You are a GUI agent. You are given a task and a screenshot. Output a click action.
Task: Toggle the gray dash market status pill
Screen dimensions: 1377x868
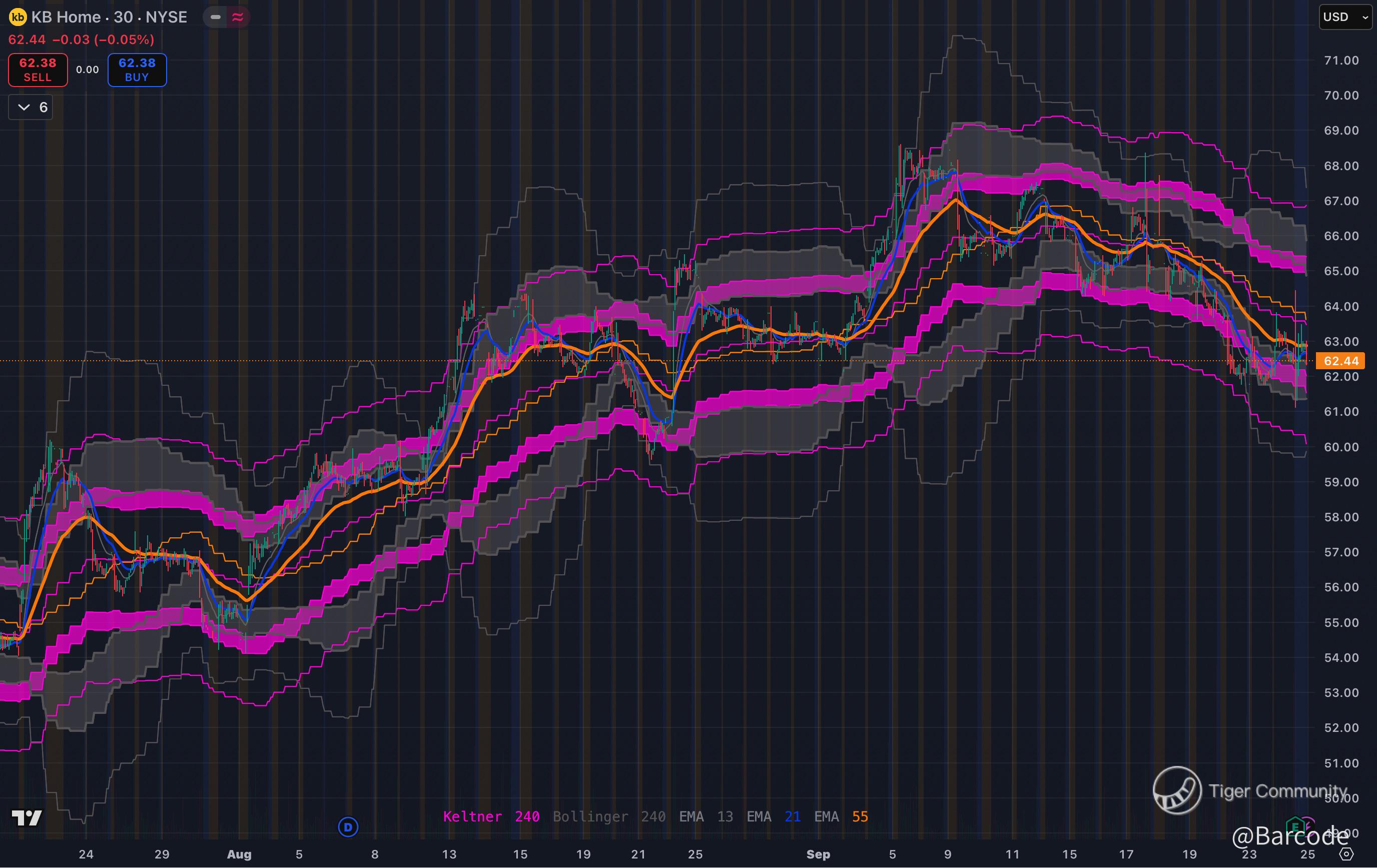(x=216, y=17)
